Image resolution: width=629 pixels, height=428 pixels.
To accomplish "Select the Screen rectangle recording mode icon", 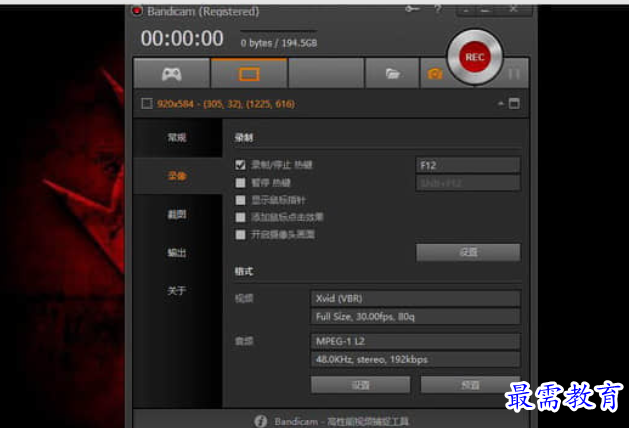I will point(249,74).
